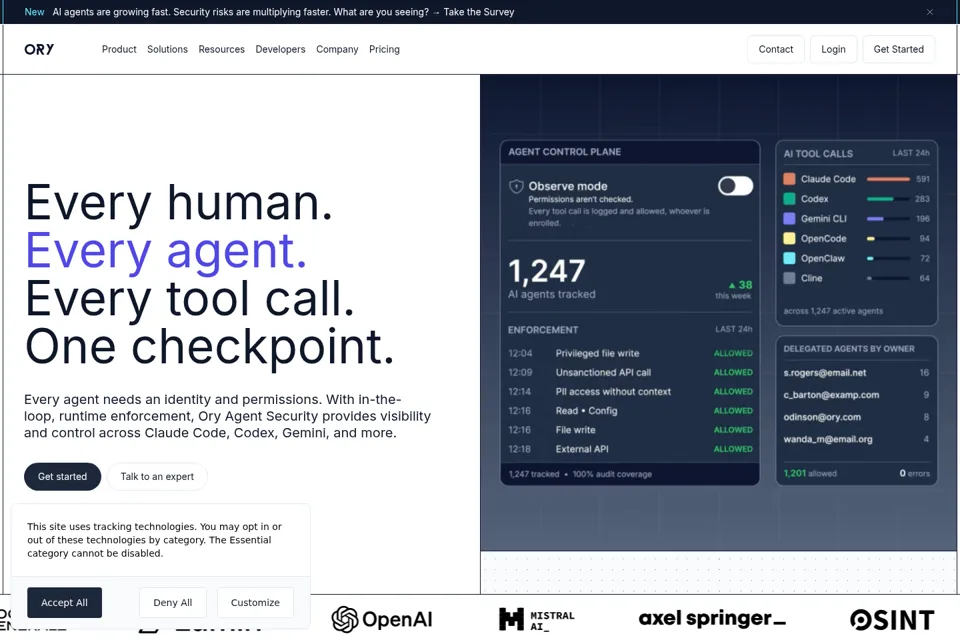This screenshot has height=640, width=960.
Task: Click the 'AI TOOL CALLS' panel title
Action: tap(818, 154)
